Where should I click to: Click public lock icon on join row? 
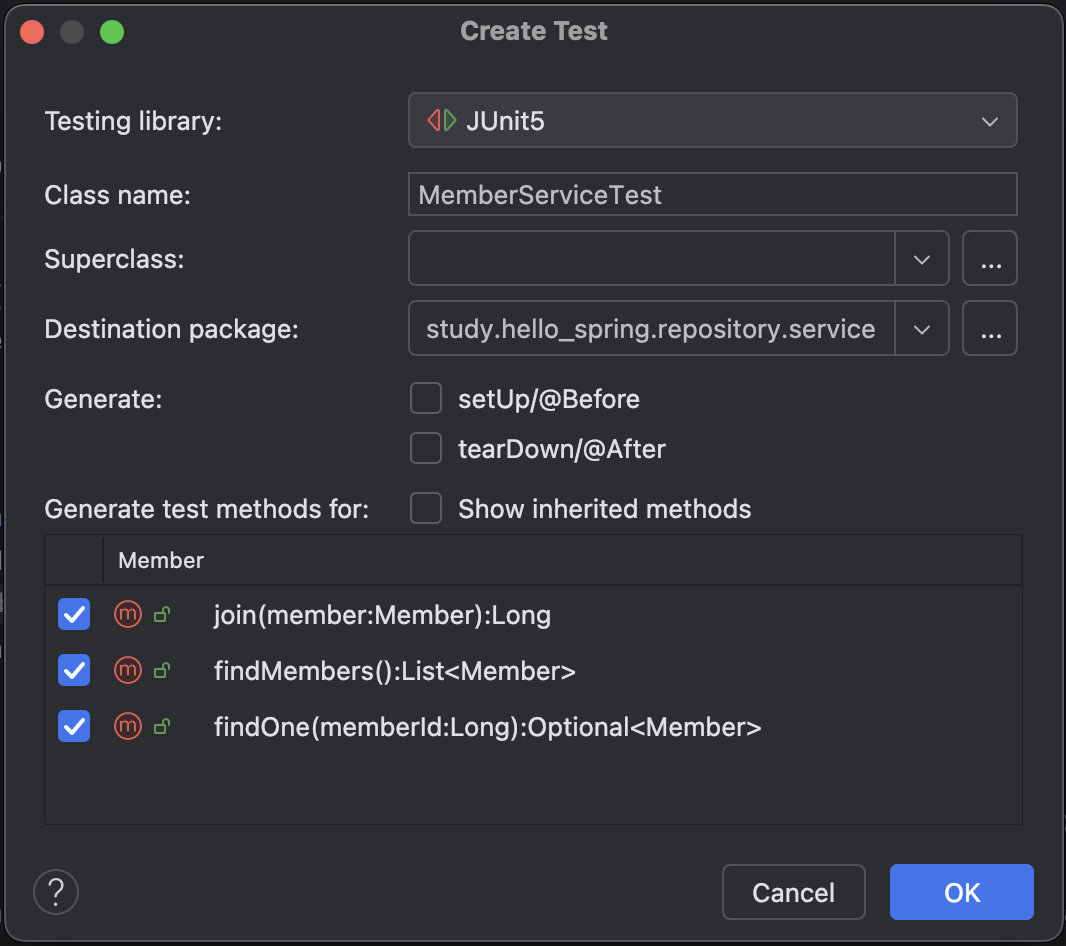point(161,615)
